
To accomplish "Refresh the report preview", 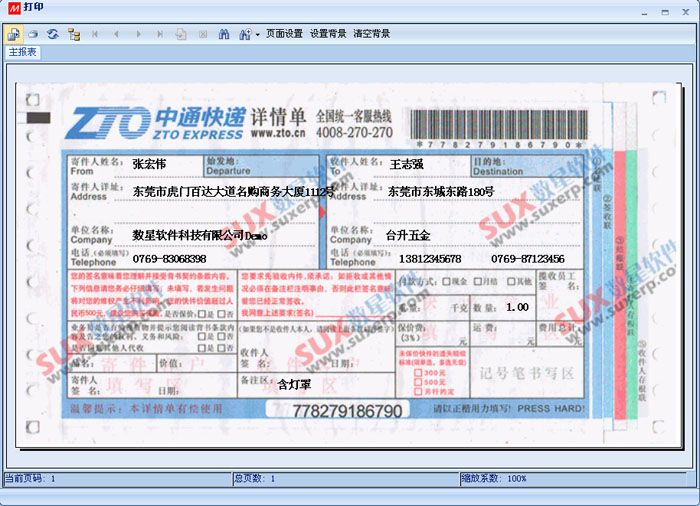I will [53, 34].
